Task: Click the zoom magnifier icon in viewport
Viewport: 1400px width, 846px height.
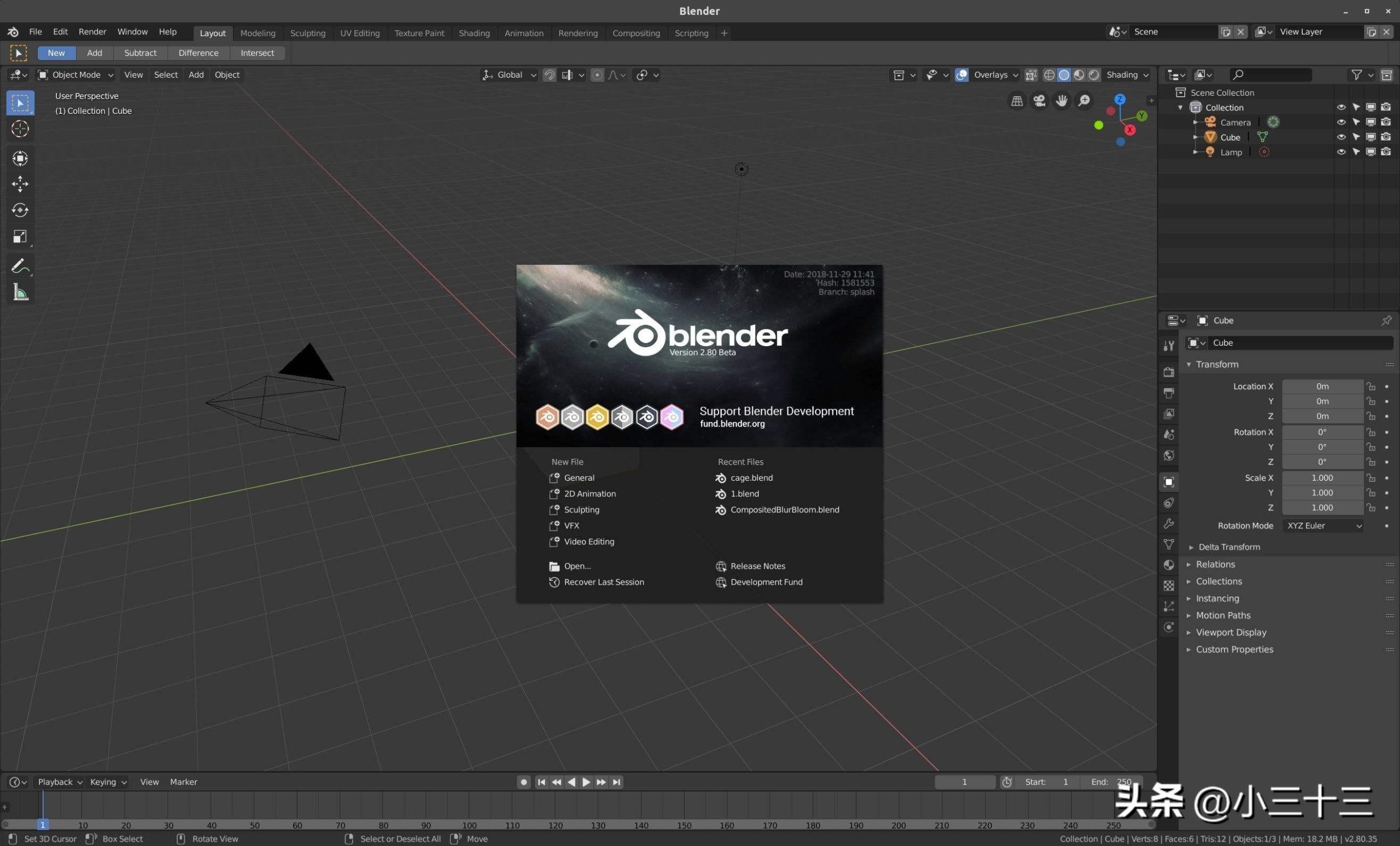Action: click(x=1084, y=101)
